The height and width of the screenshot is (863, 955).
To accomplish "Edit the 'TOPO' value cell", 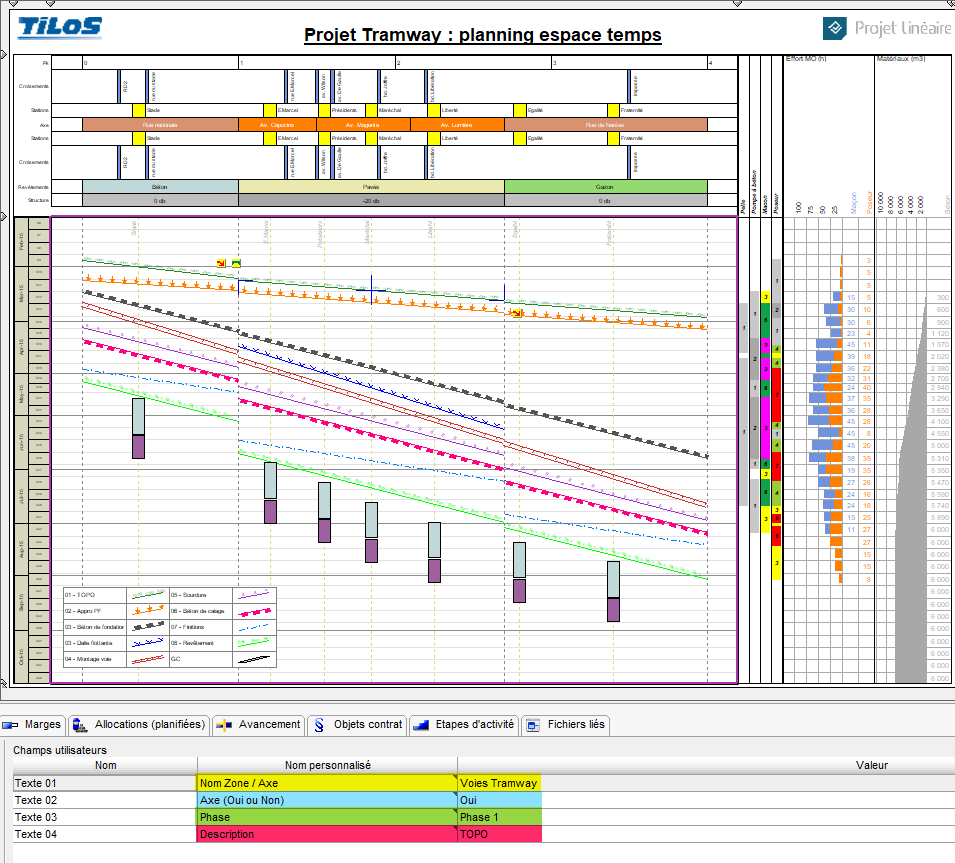I will [499, 834].
